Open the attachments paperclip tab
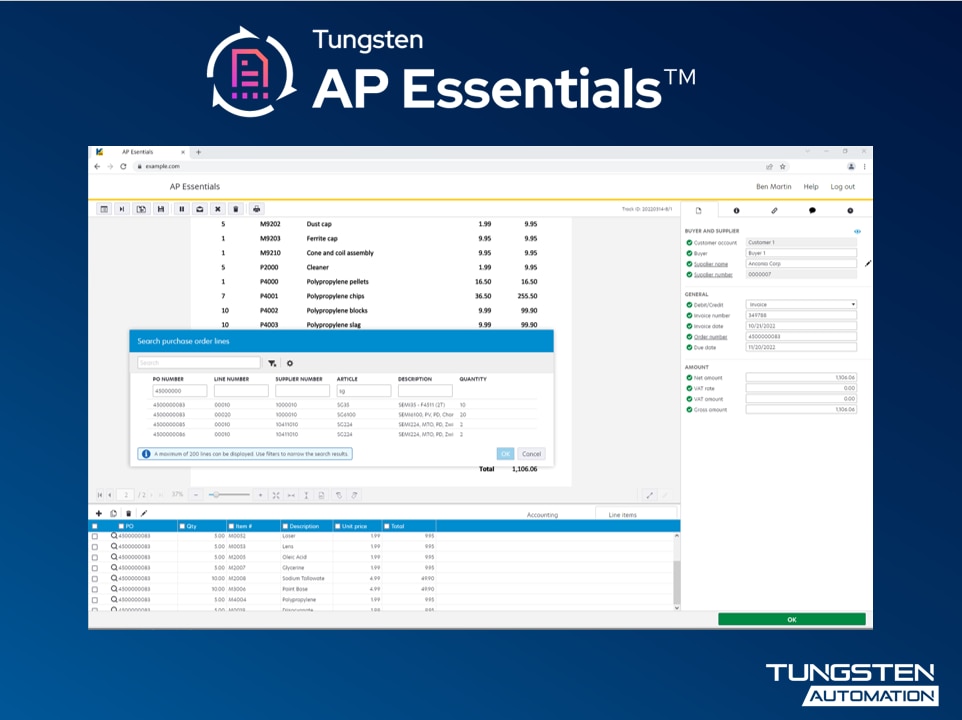The image size is (962, 720). 774,211
